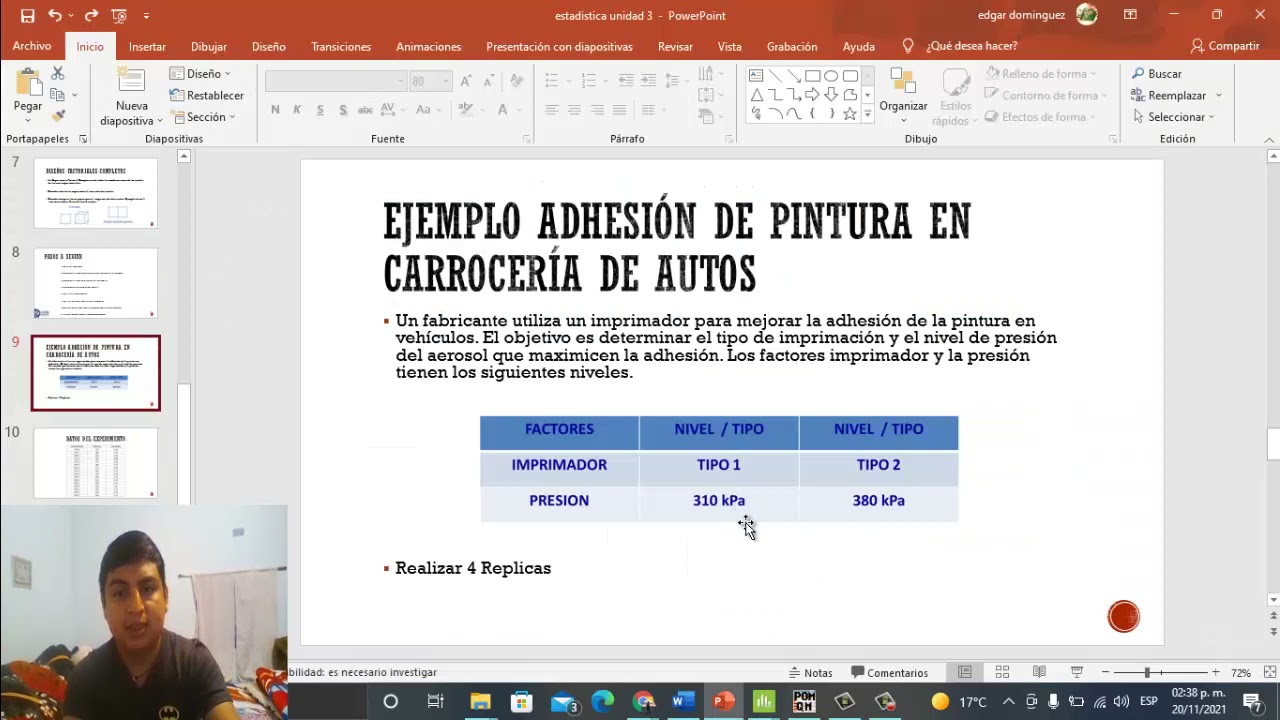
Task: Open Microsoft Edge from the taskbar
Action: 602,702
